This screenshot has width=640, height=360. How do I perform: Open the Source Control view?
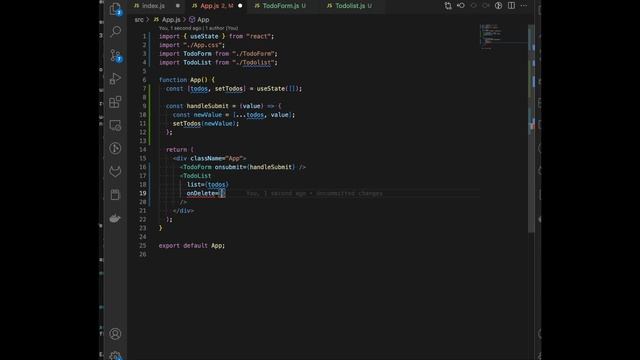(116, 55)
